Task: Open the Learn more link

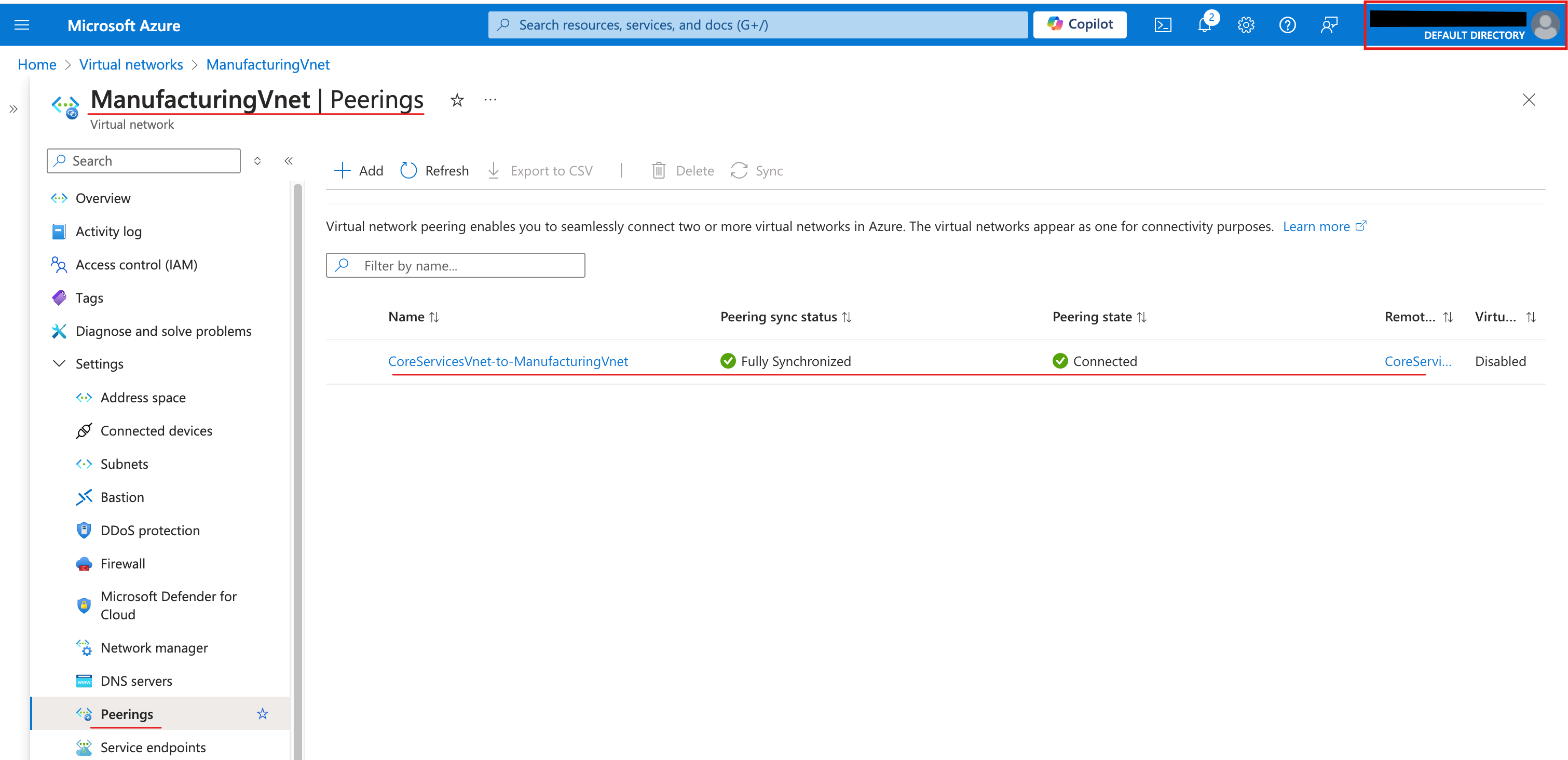Action: pos(1325,226)
